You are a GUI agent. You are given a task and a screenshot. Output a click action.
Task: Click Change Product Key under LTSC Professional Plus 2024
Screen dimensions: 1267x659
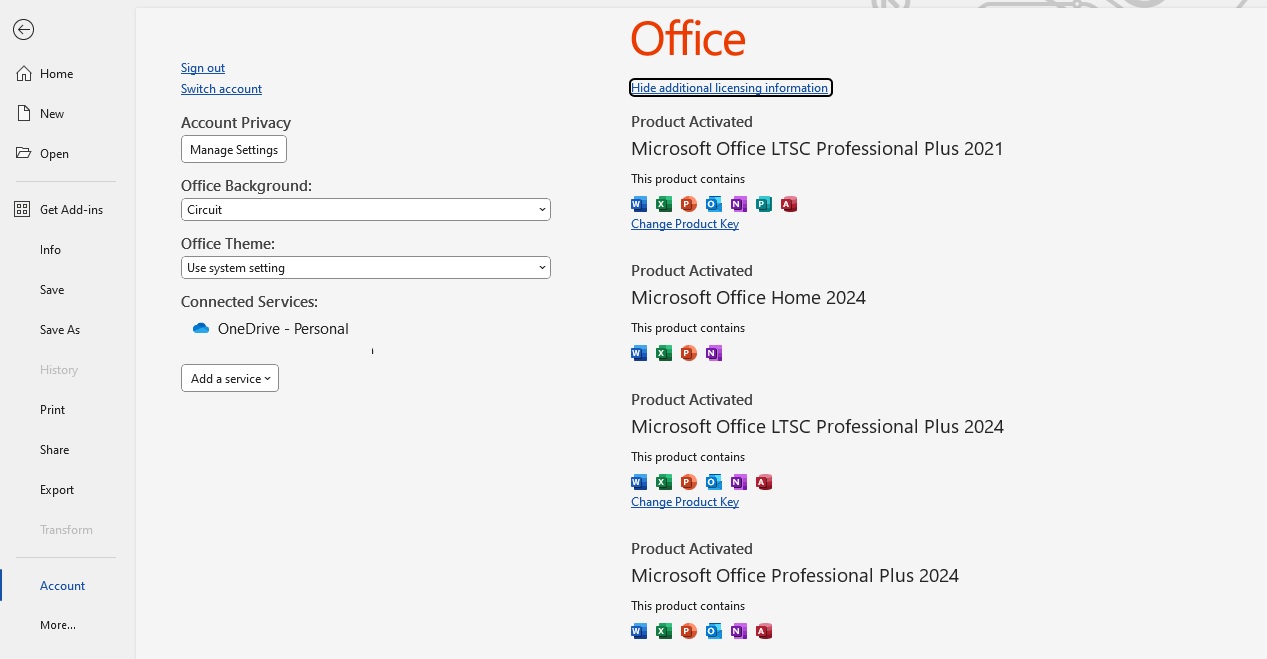pos(685,502)
